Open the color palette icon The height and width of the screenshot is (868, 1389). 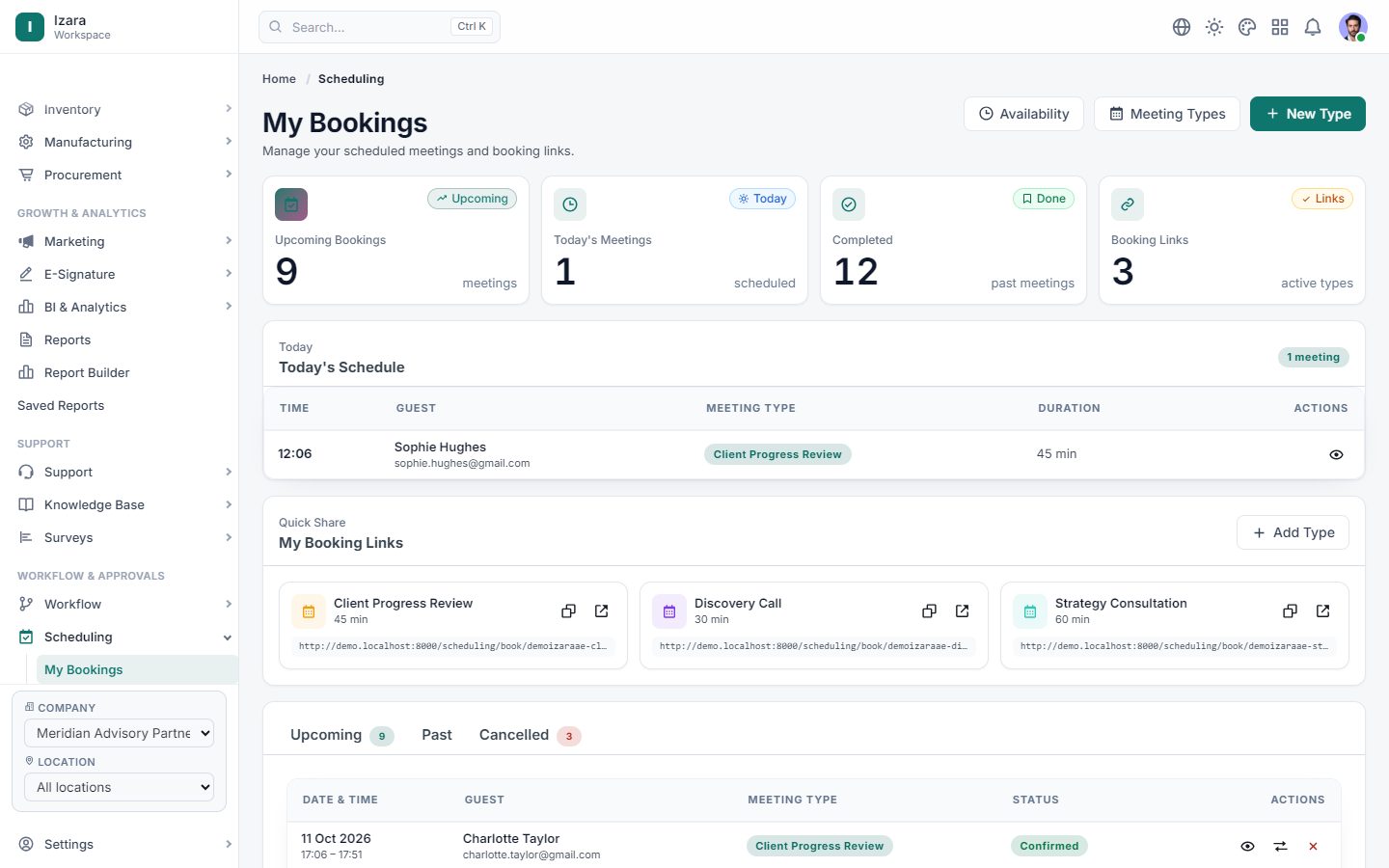[1247, 27]
